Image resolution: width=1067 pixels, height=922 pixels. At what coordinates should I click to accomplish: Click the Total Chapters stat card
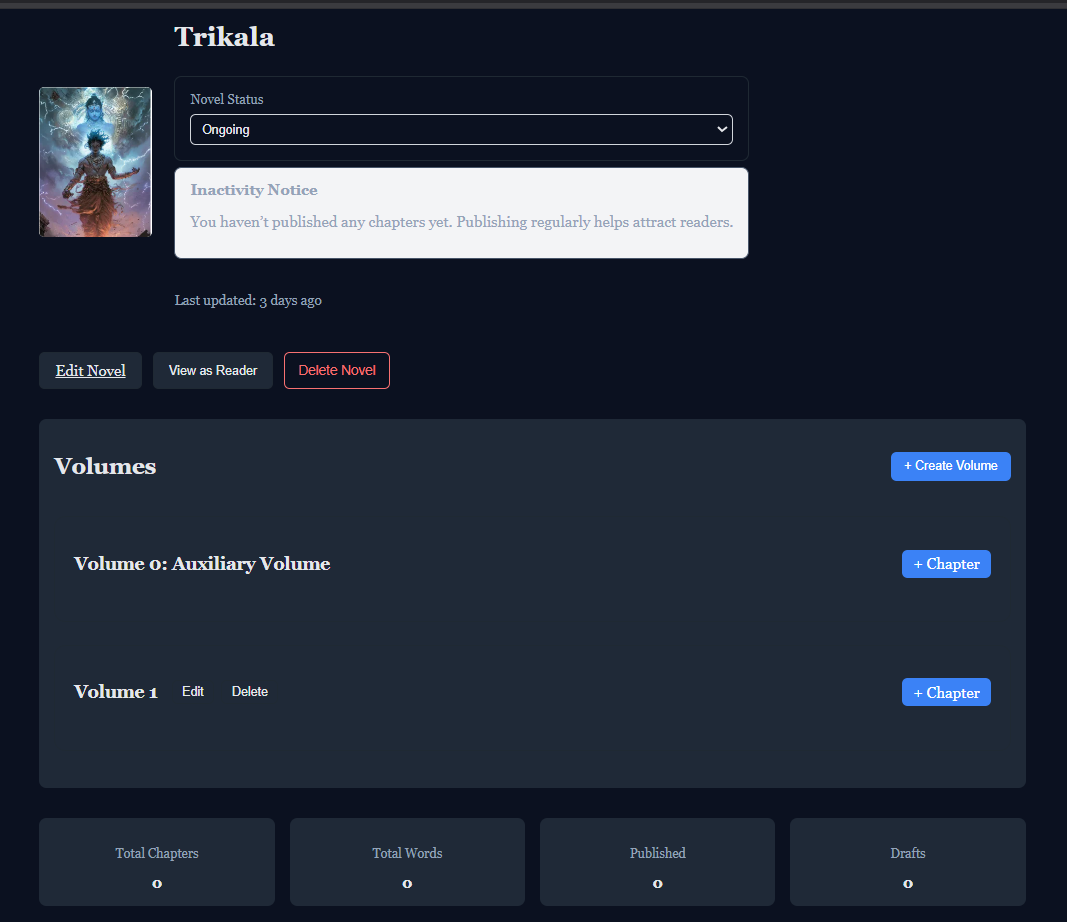(157, 862)
